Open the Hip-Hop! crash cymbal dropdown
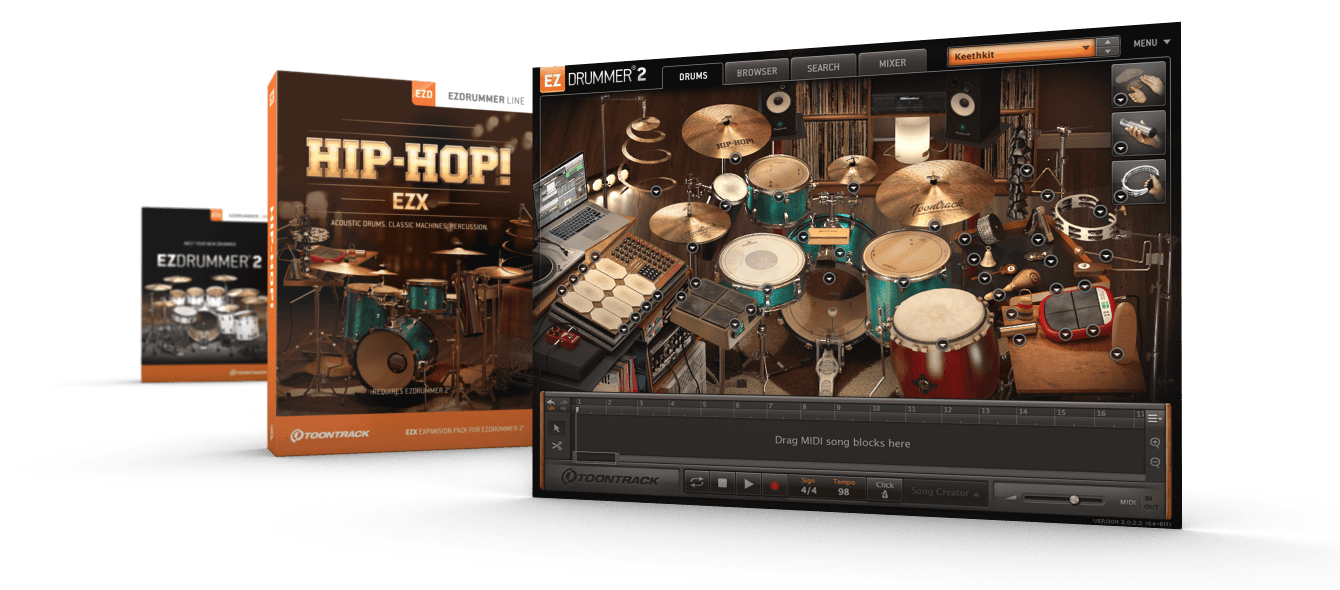1340x590 pixels. click(735, 158)
